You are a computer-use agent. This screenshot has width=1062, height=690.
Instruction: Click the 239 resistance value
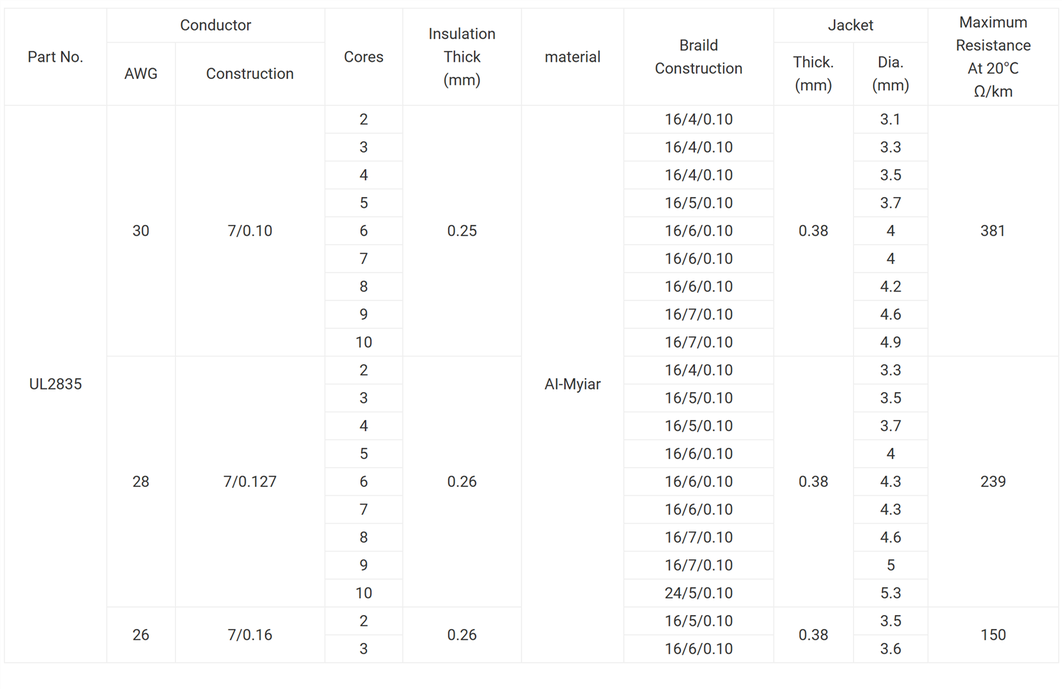tap(993, 481)
